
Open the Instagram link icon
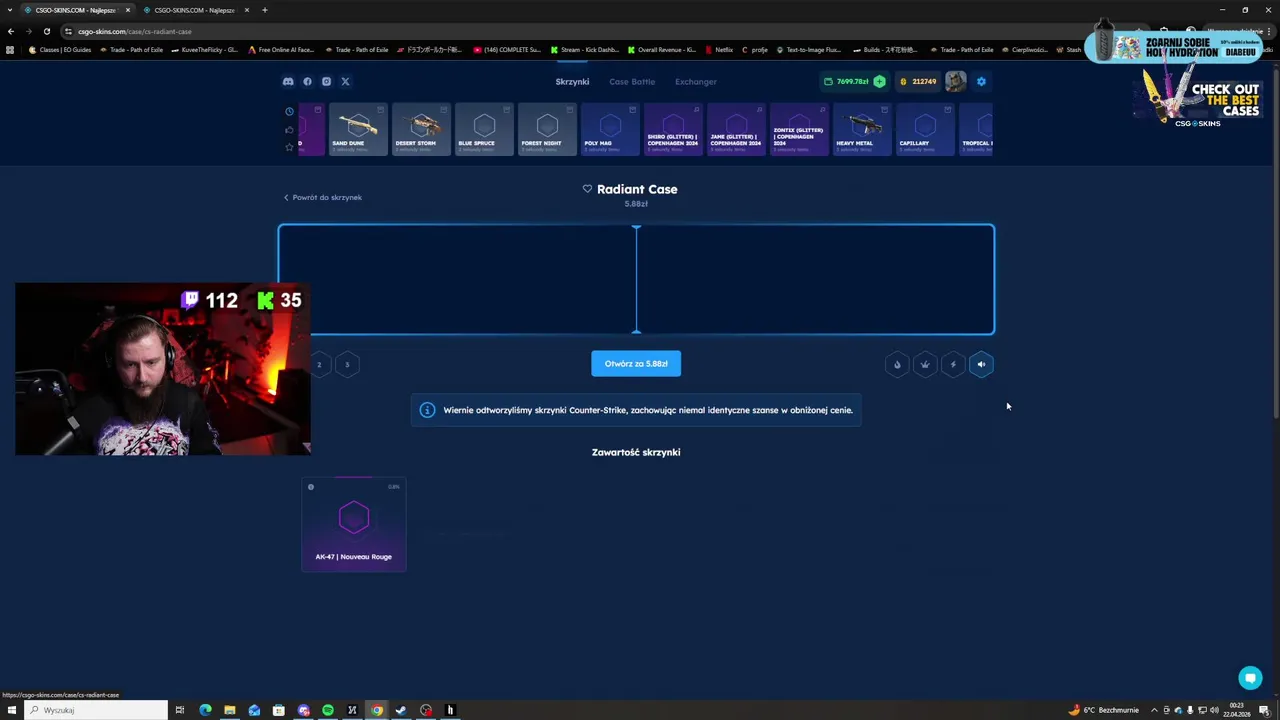[x=326, y=82]
